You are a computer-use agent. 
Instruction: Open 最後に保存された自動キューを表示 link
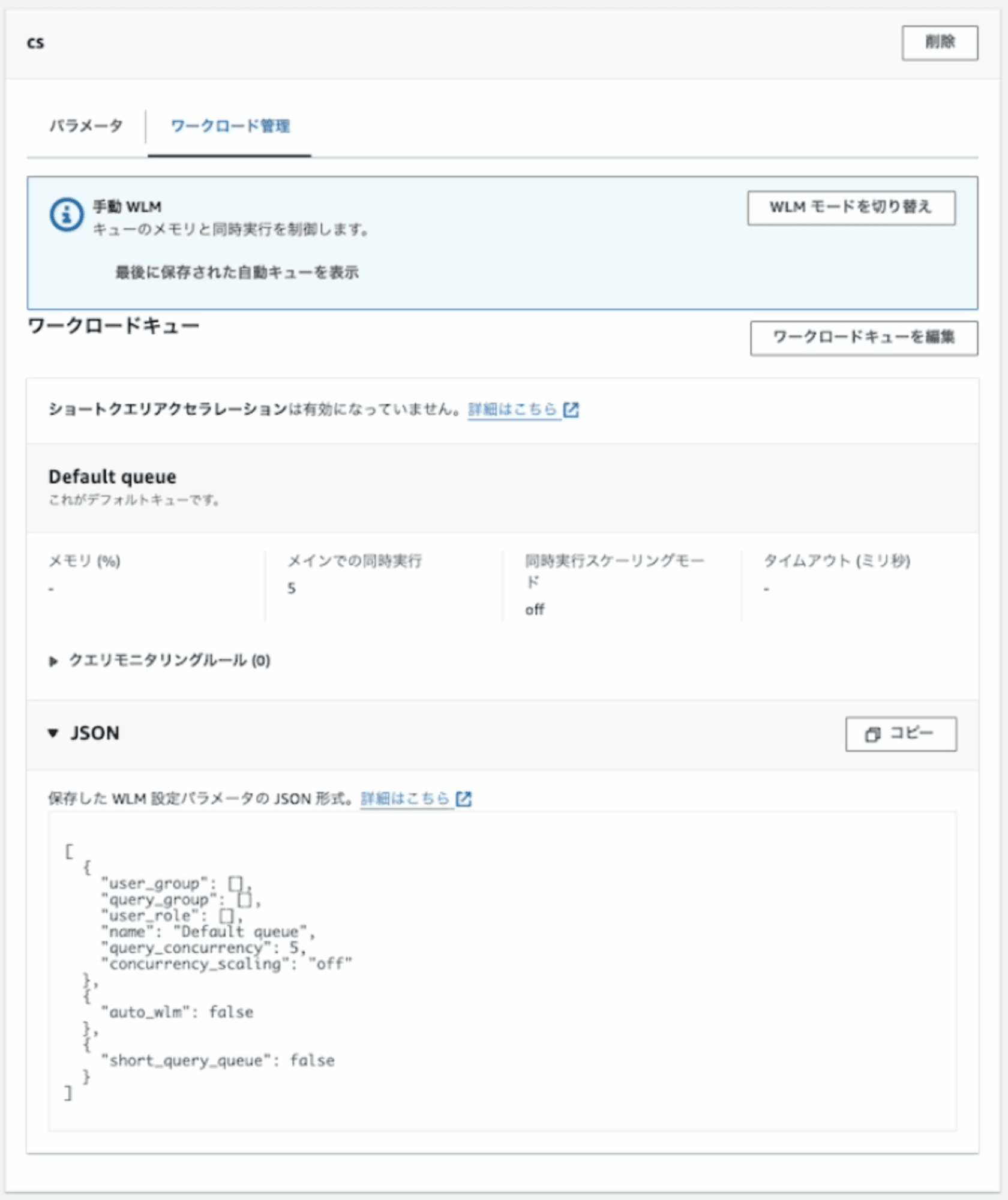pyautogui.click(x=237, y=272)
